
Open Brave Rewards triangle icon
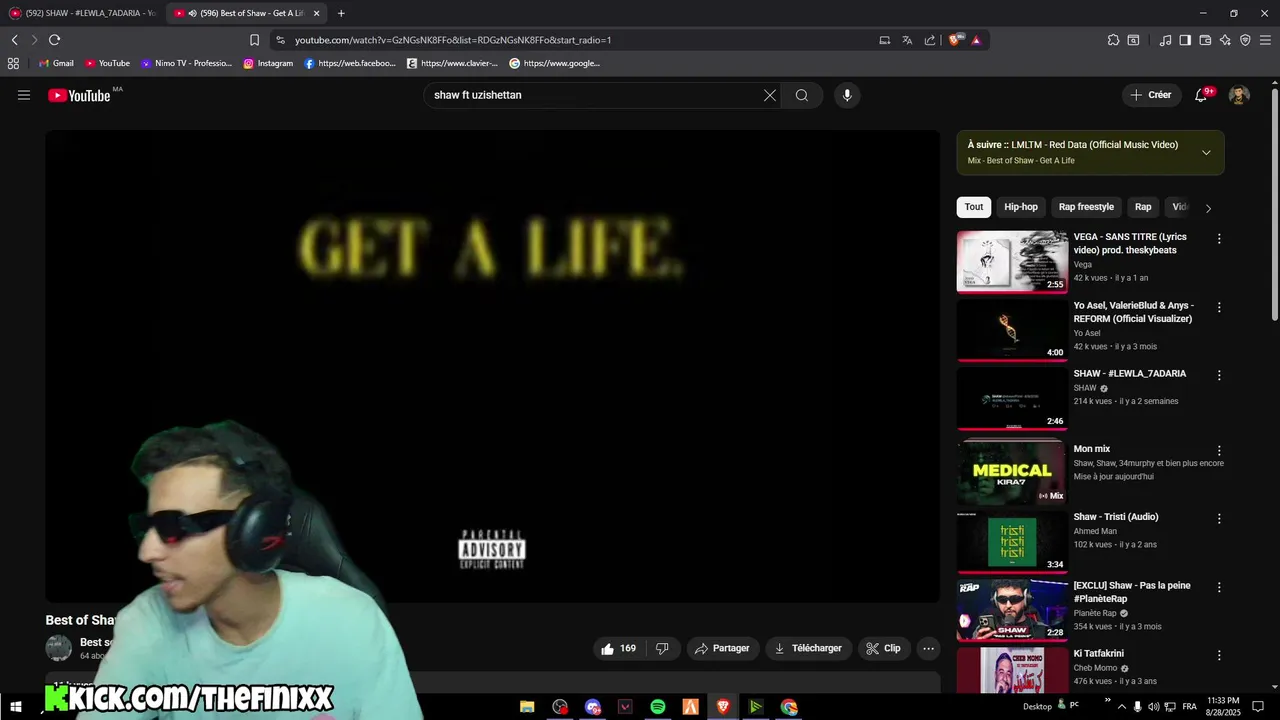click(976, 40)
